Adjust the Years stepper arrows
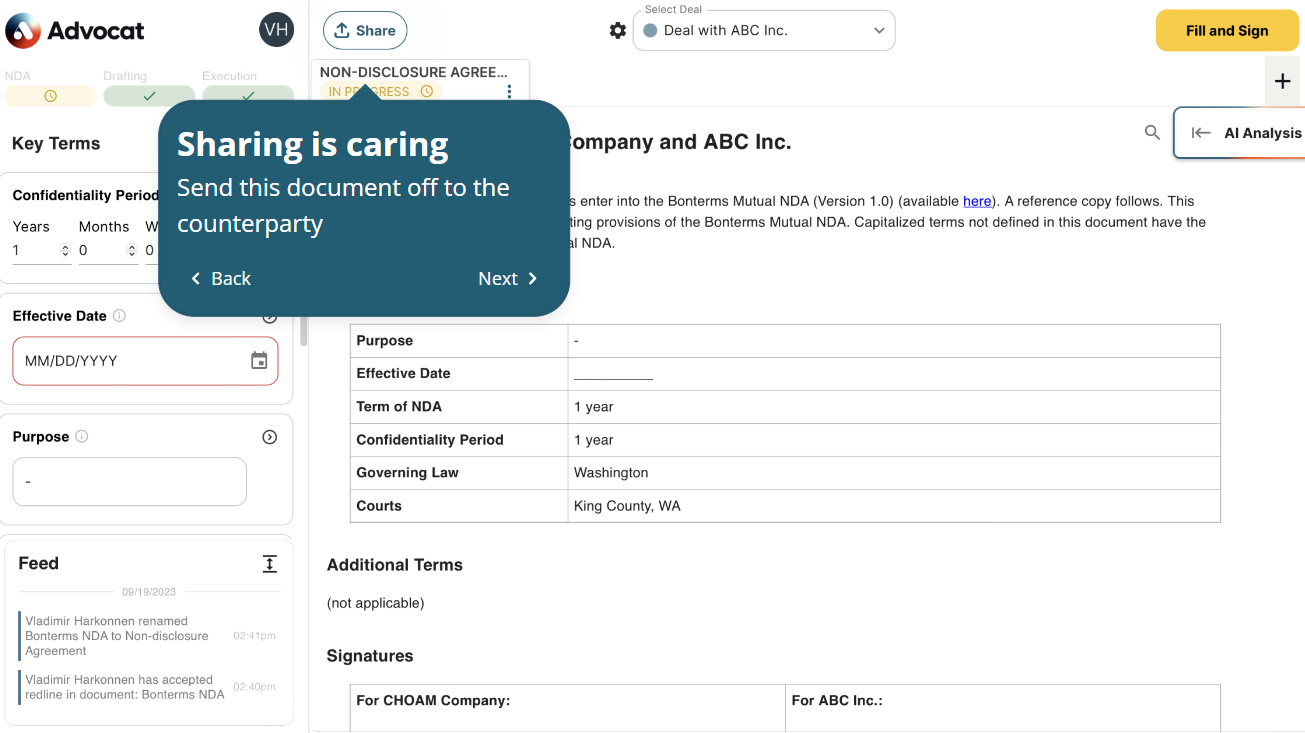Viewport: 1305px width, 733px height. coord(66,250)
